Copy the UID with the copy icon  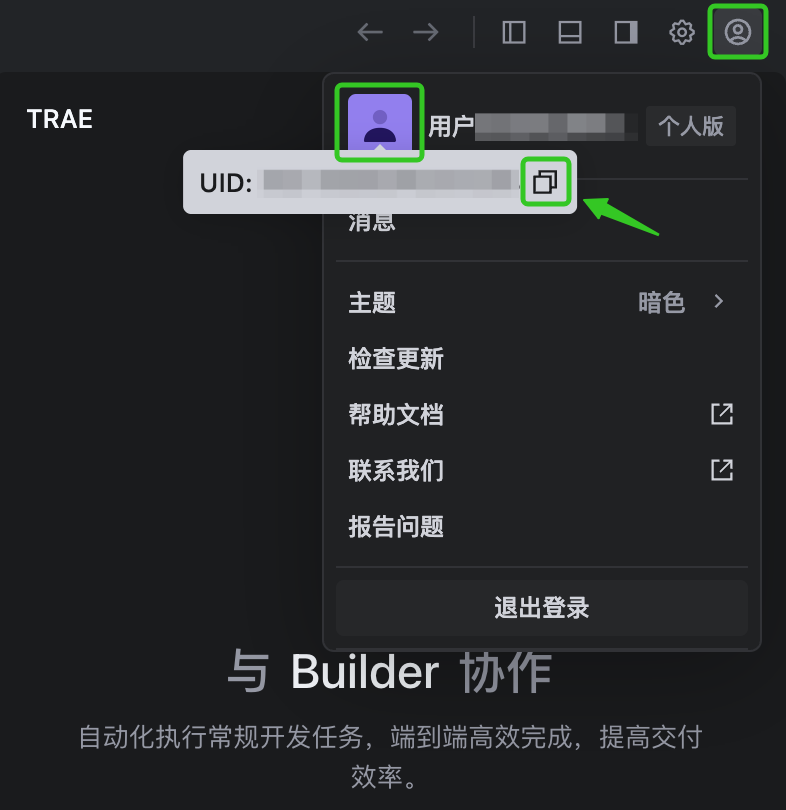point(545,182)
